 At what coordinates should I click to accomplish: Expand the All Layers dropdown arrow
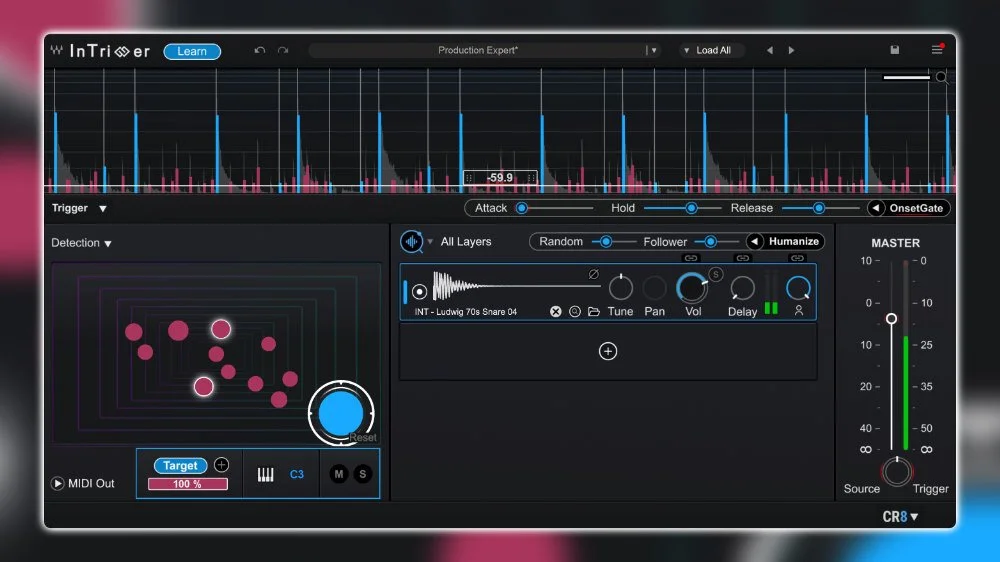430,242
